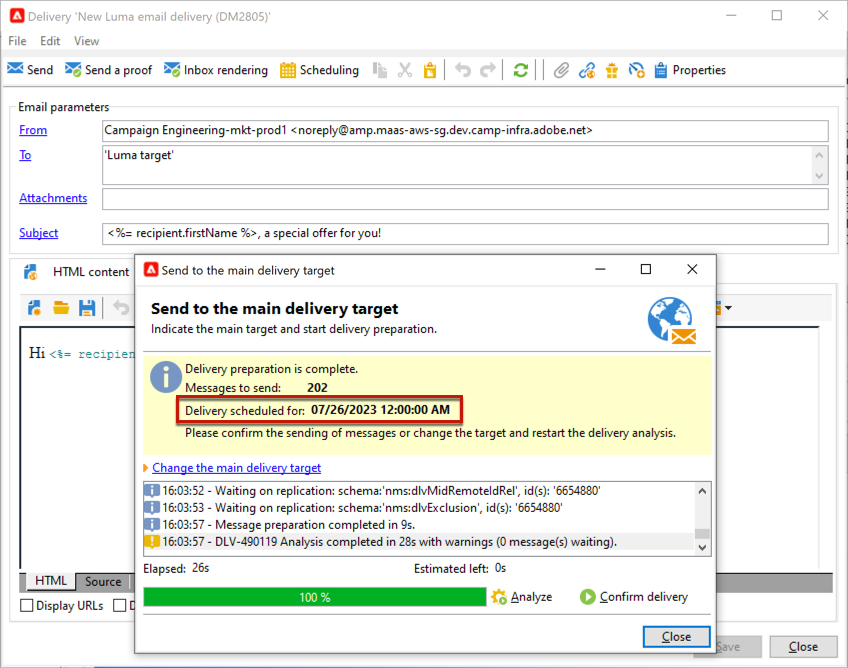Click the Paste clipboard icon
Screen dimensions: 848x668
(430, 70)
